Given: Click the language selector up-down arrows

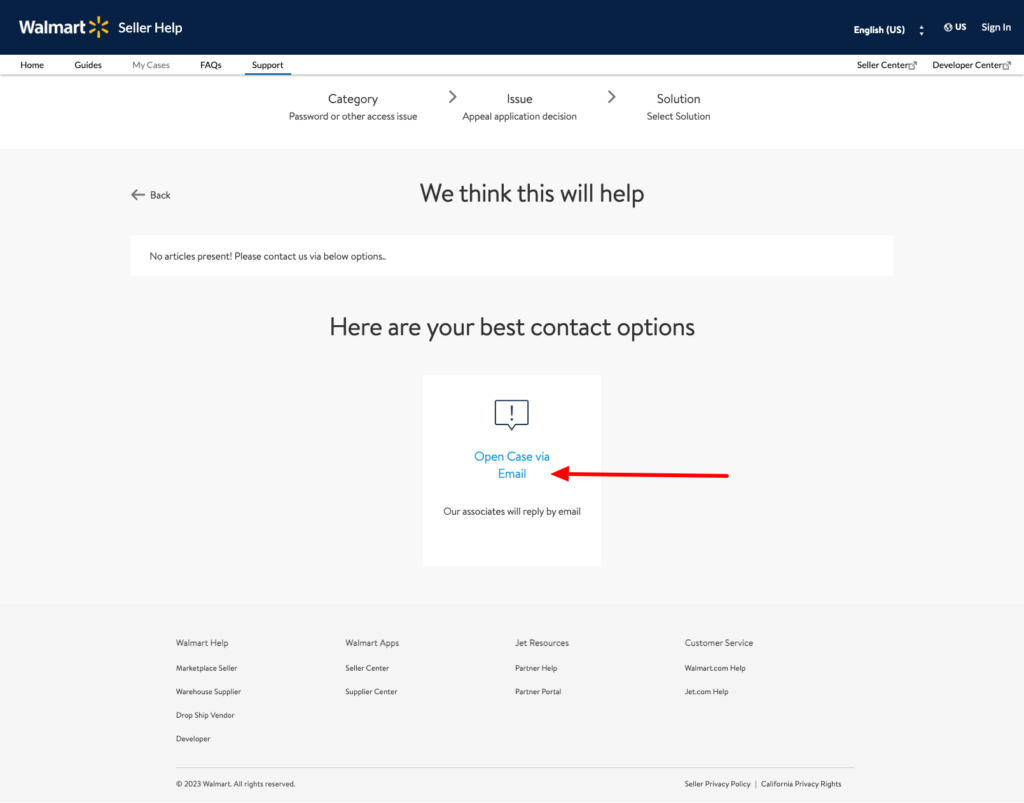Looking at the screenshot, I should (x=921, y=30).
